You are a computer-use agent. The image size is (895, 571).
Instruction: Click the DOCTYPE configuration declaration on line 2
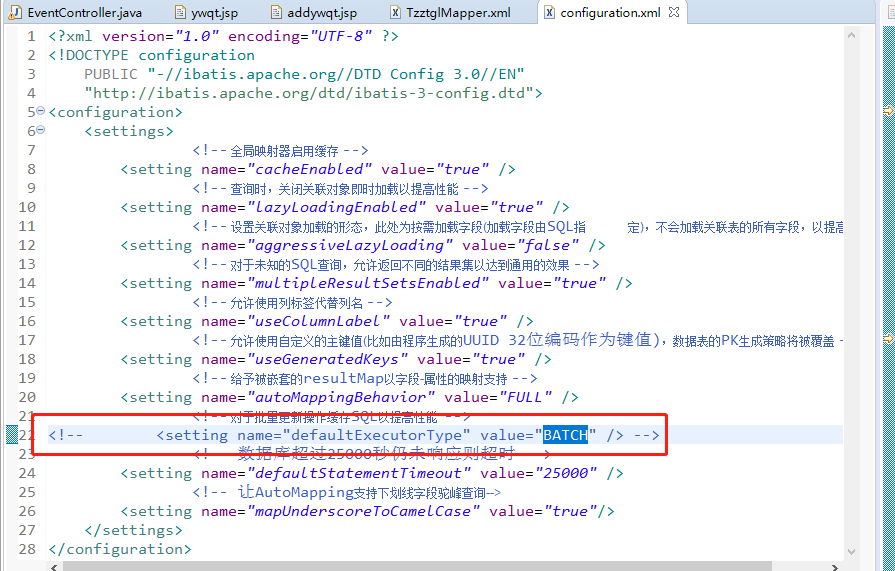pyautogui.click(x=151, y=55)
